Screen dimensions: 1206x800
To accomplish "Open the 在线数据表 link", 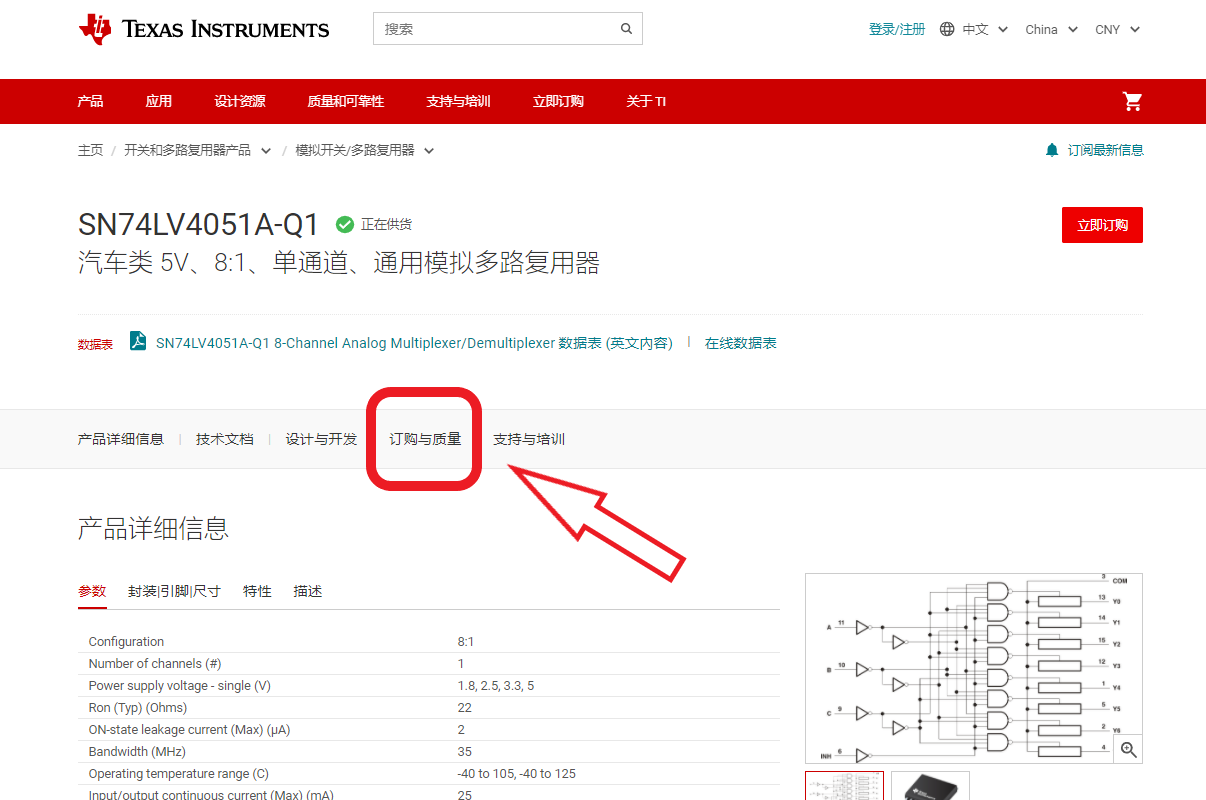I will tap(740, 342).
